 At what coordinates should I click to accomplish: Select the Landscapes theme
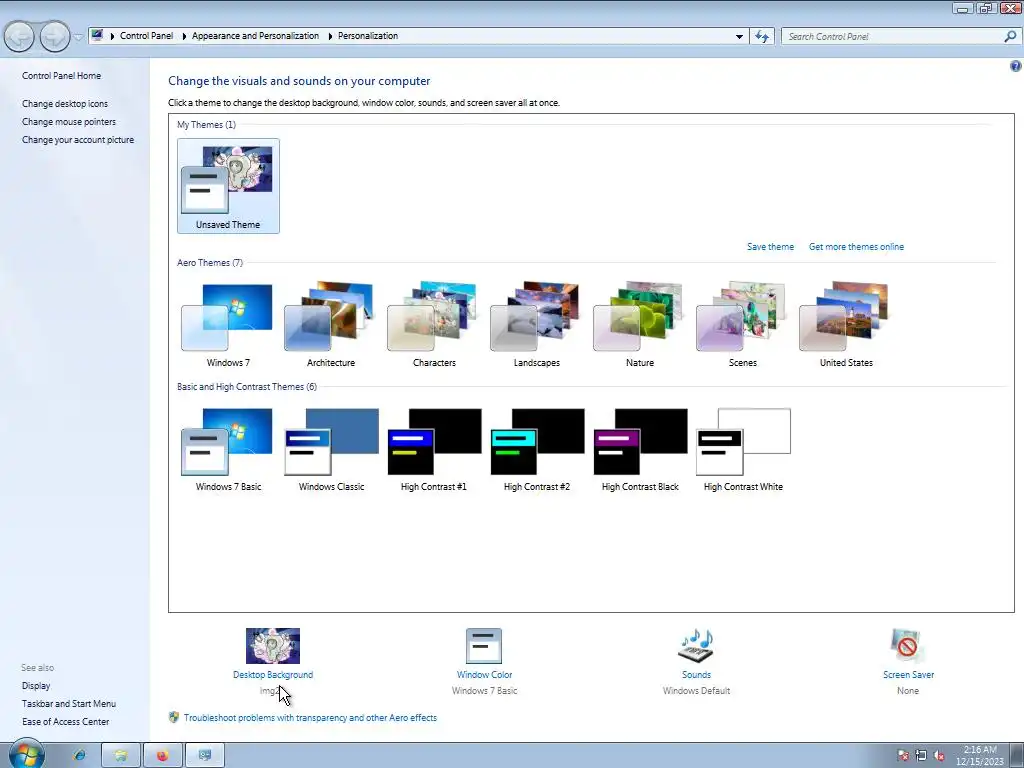coord(536,325)
